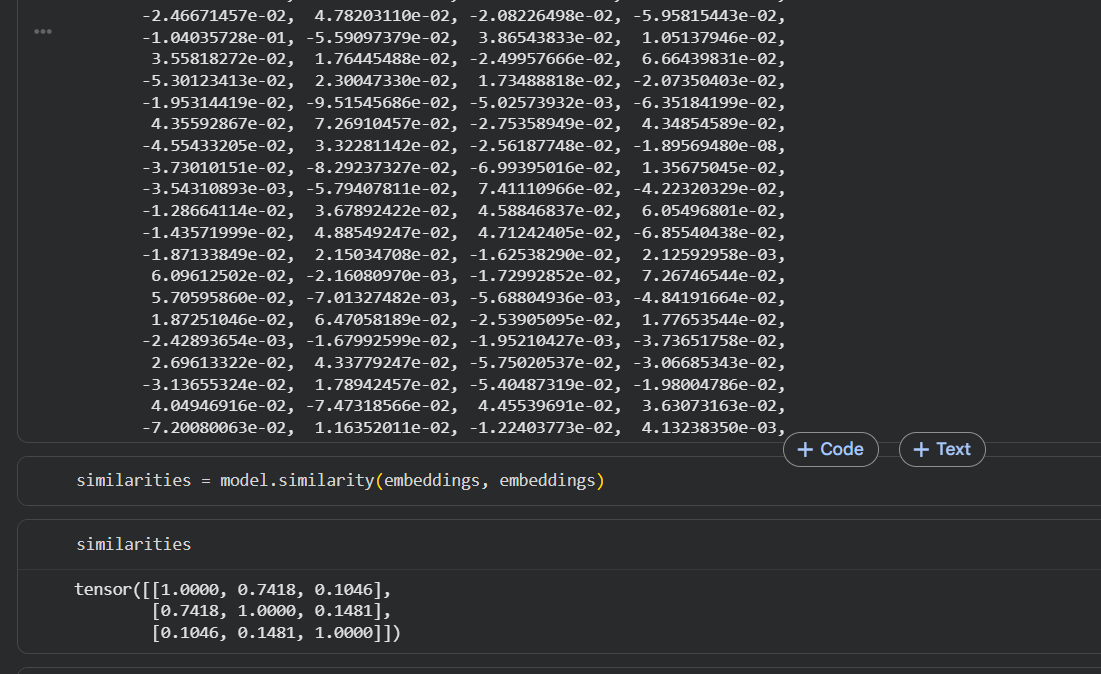1101x674 pixels.
Task: Select the value 4.78203110e-02
Action: (382, 15)
